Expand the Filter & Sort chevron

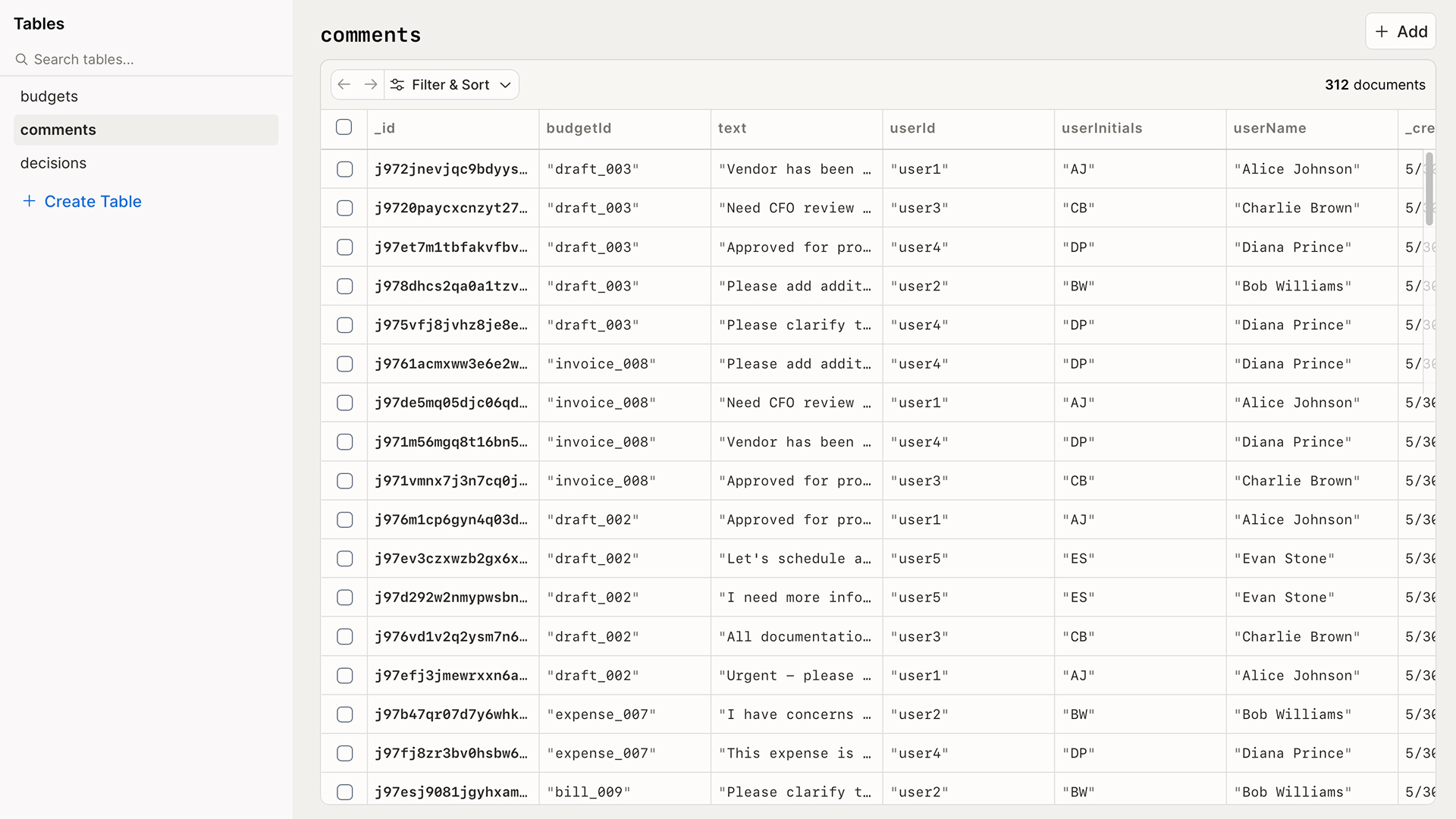pyautogui.click(x=506, y=85)
